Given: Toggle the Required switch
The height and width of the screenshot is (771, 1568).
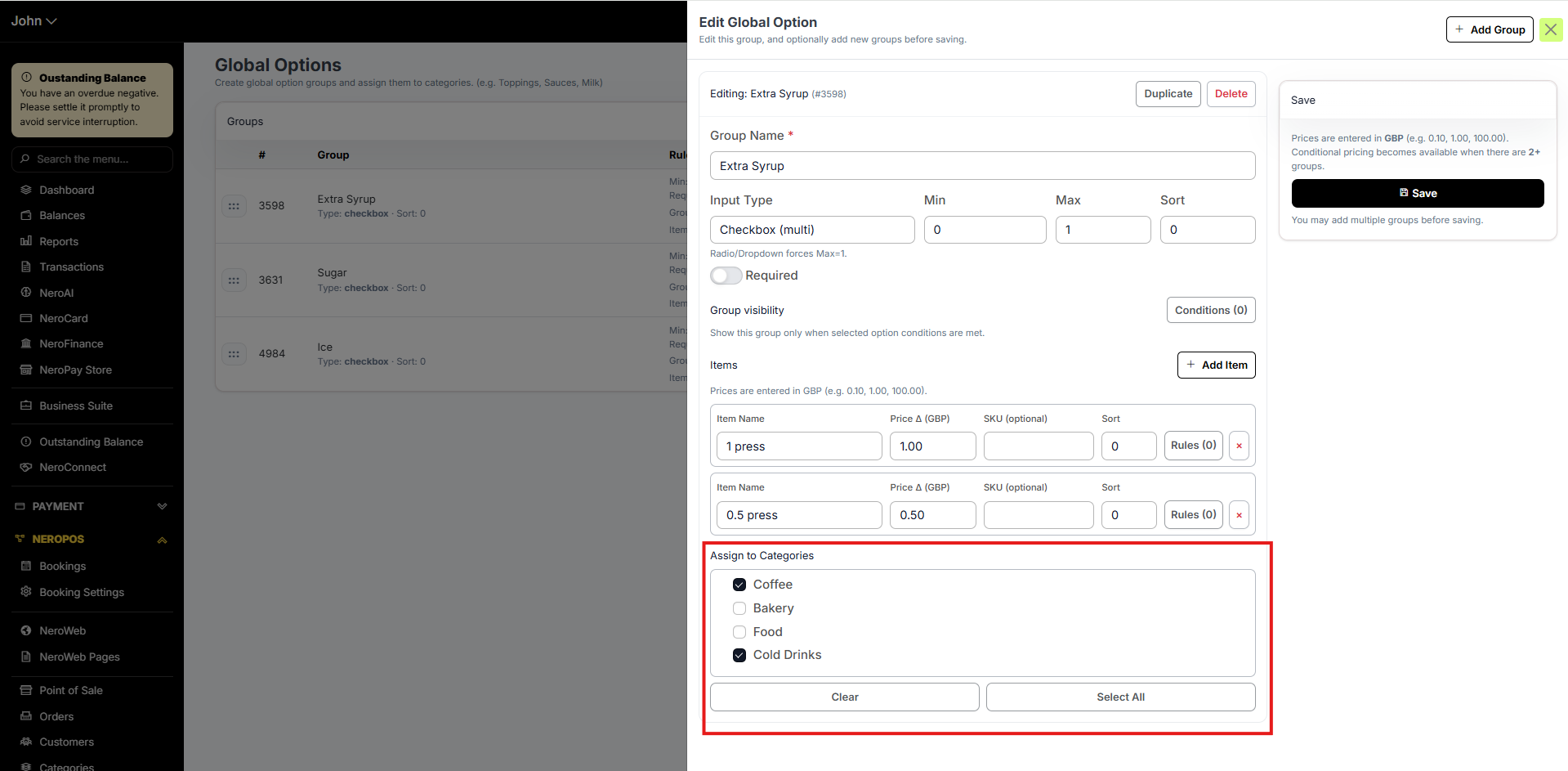Looking at the screenshot, I should tap(726, 276).
